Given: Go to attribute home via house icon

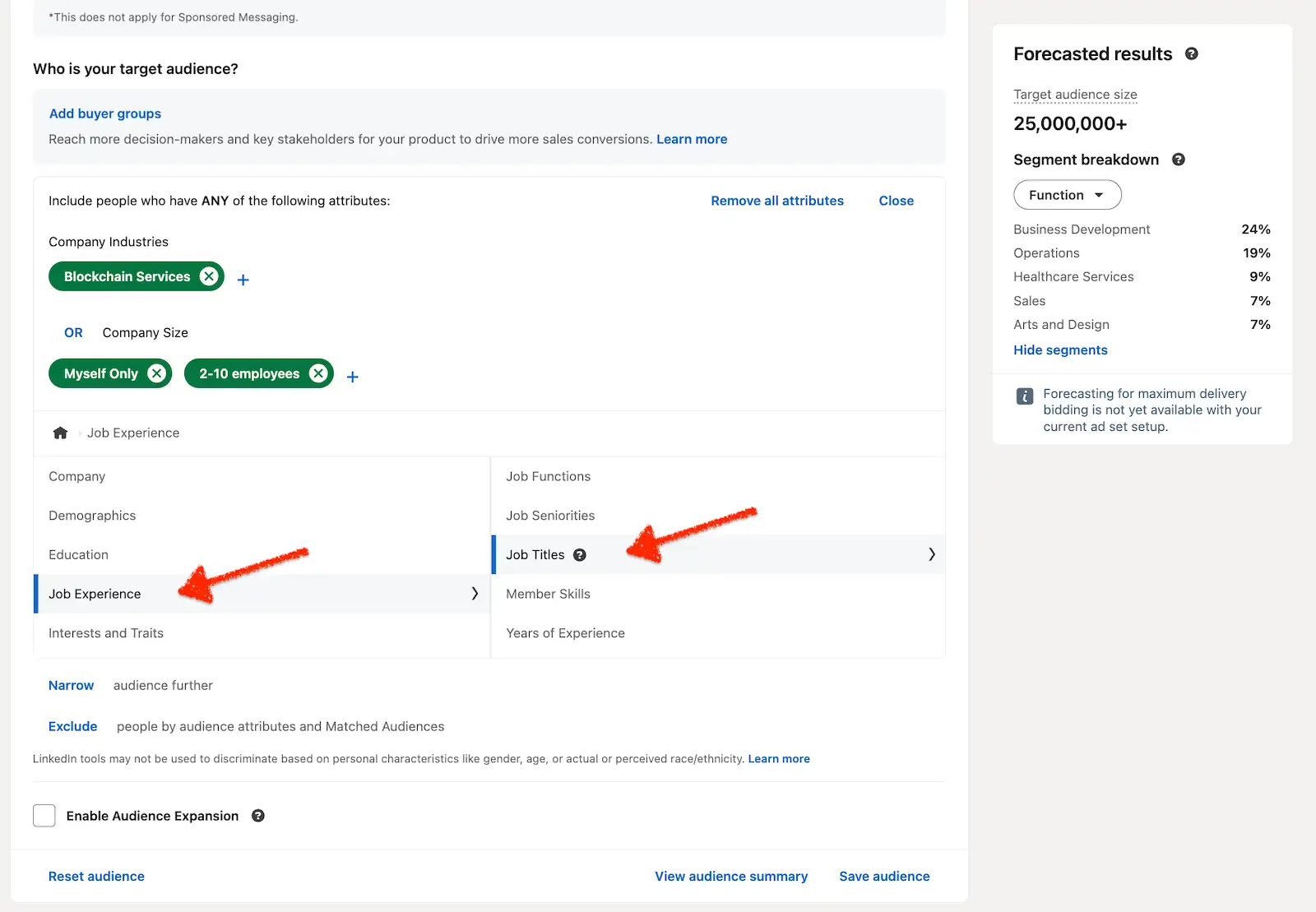Looking at the screenshot, I should coord(60,433).
